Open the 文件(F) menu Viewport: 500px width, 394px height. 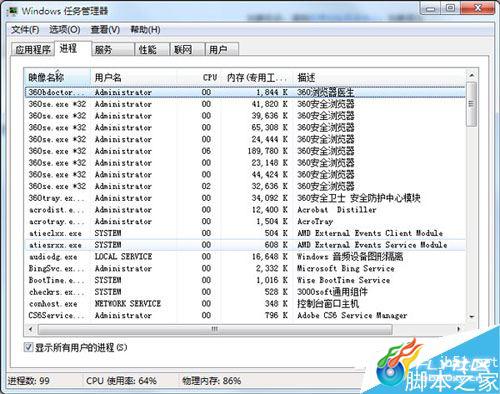click(25, 30)
